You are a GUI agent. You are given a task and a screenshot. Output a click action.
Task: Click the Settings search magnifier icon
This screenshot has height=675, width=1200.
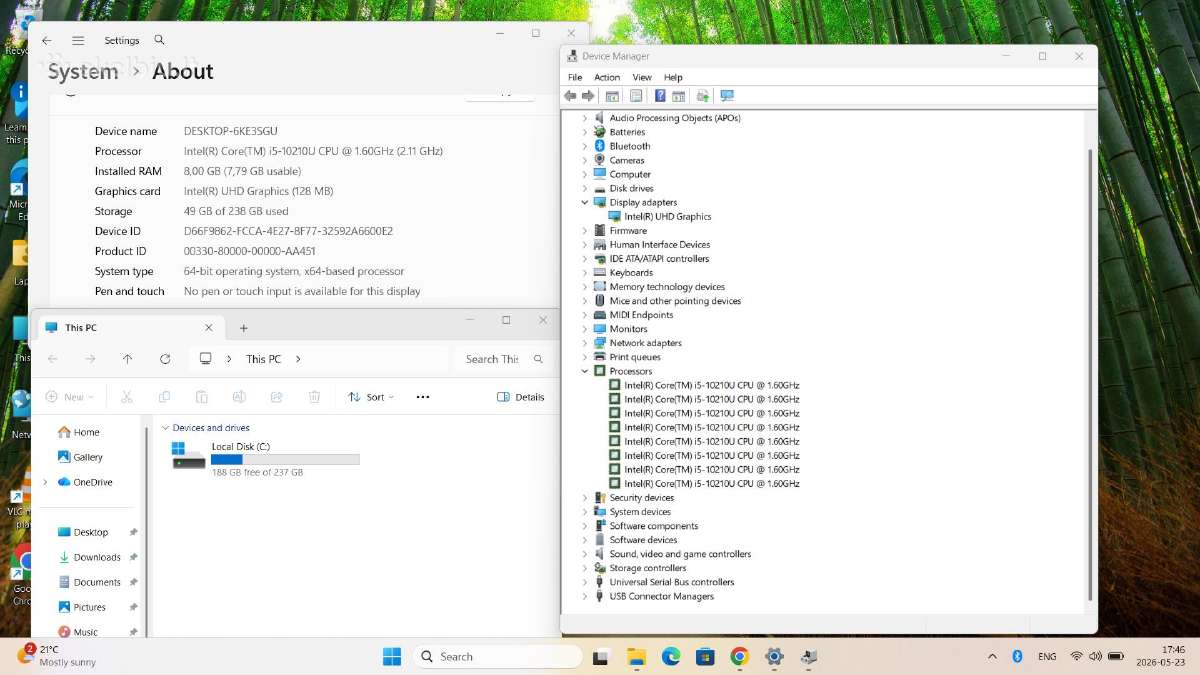tap(159, 40)
